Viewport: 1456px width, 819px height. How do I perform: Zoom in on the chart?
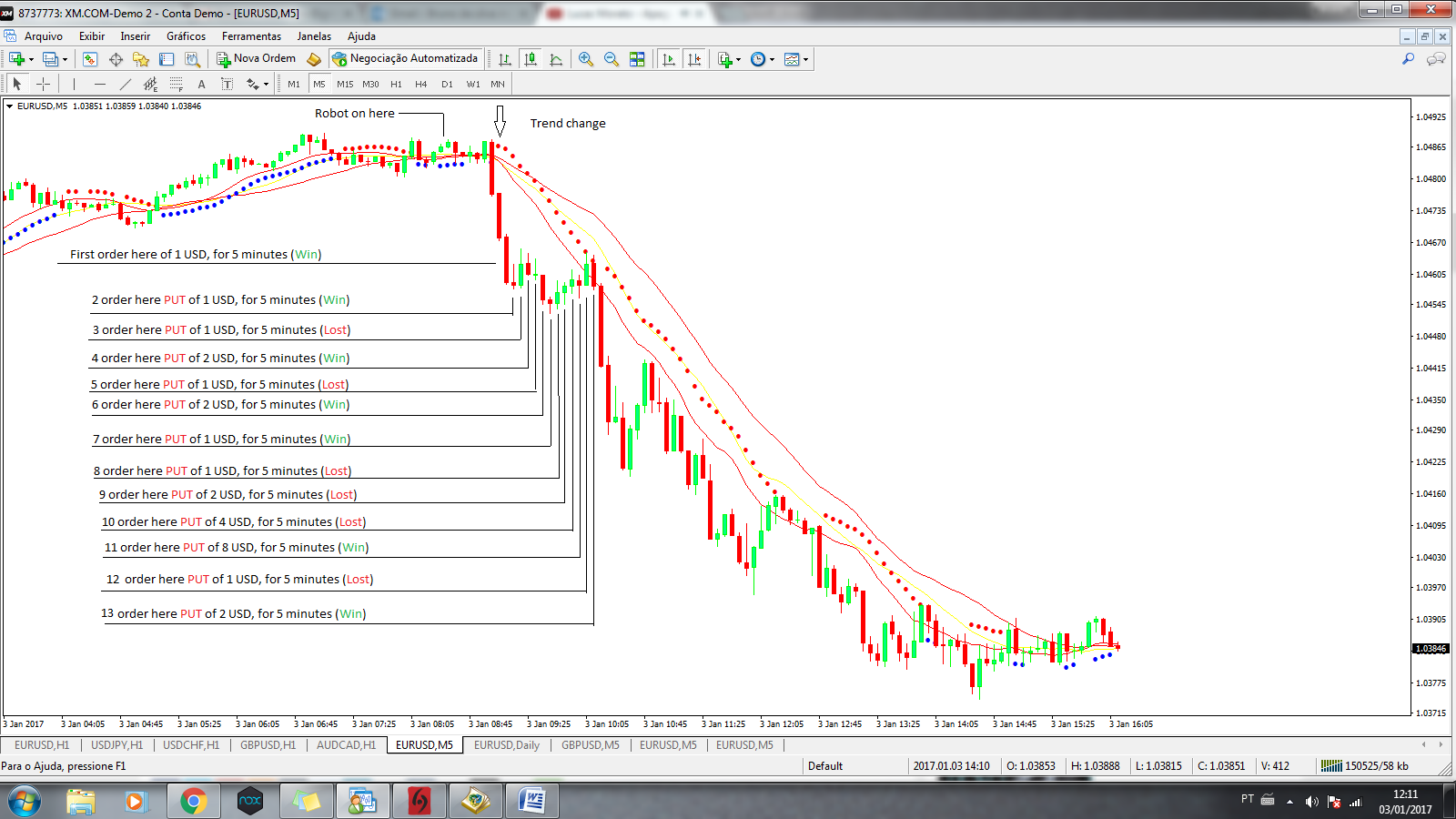tap(586, 59)
